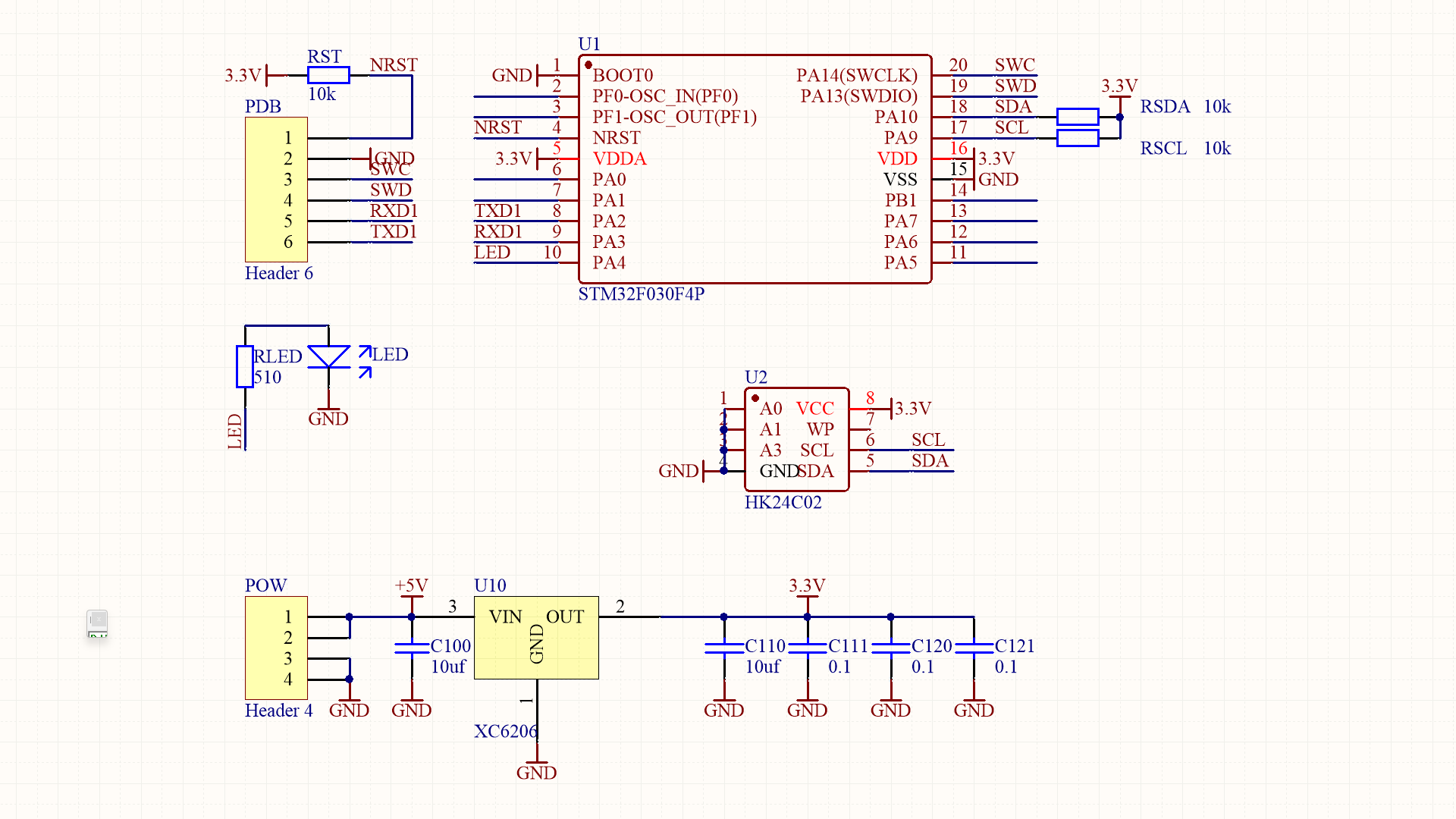Select the C110 capacitor symbol

pyautogui.click(x=724, y=648)
